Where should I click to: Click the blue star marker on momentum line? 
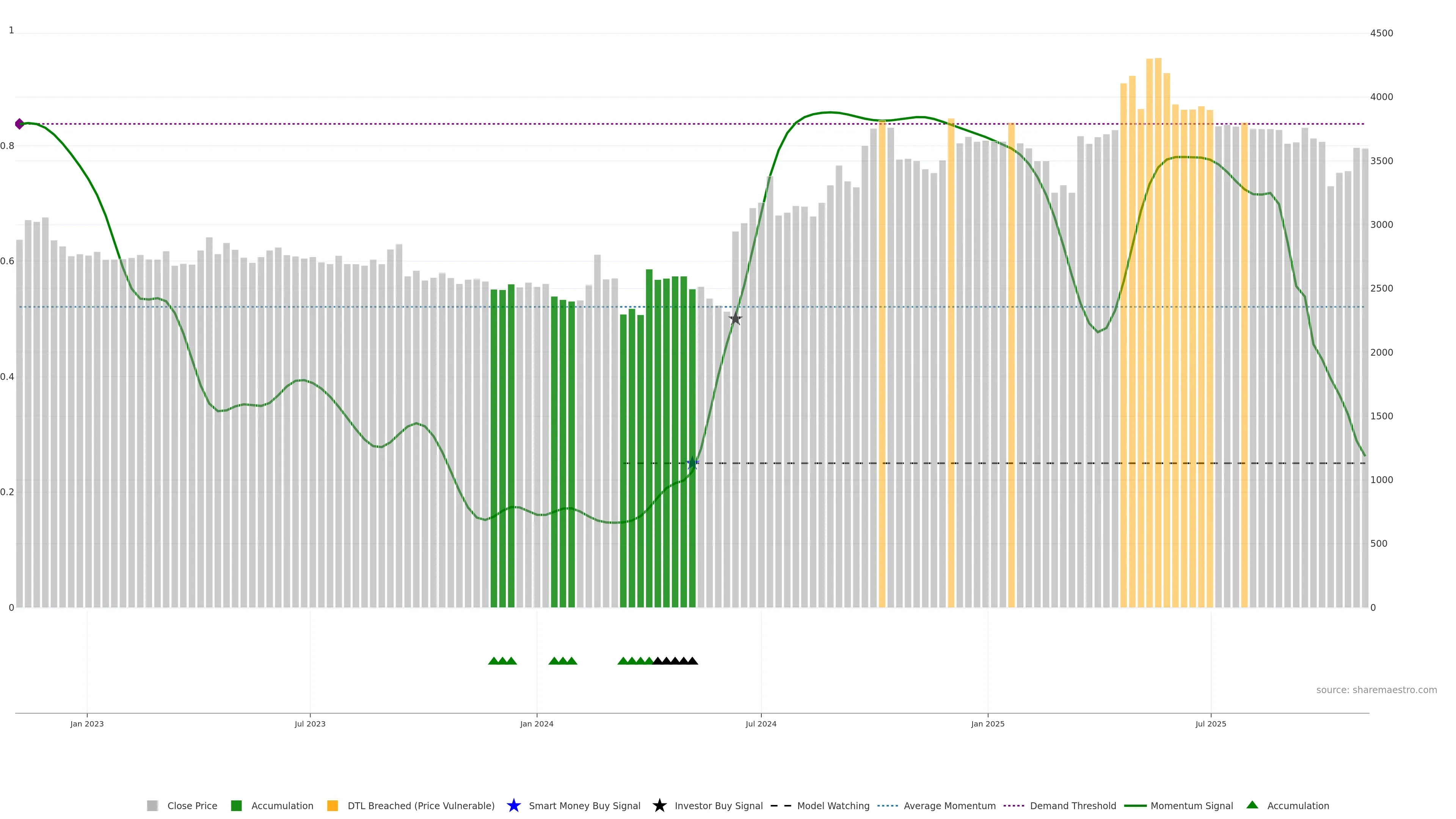pyautogui.click(x=692, y=463)
